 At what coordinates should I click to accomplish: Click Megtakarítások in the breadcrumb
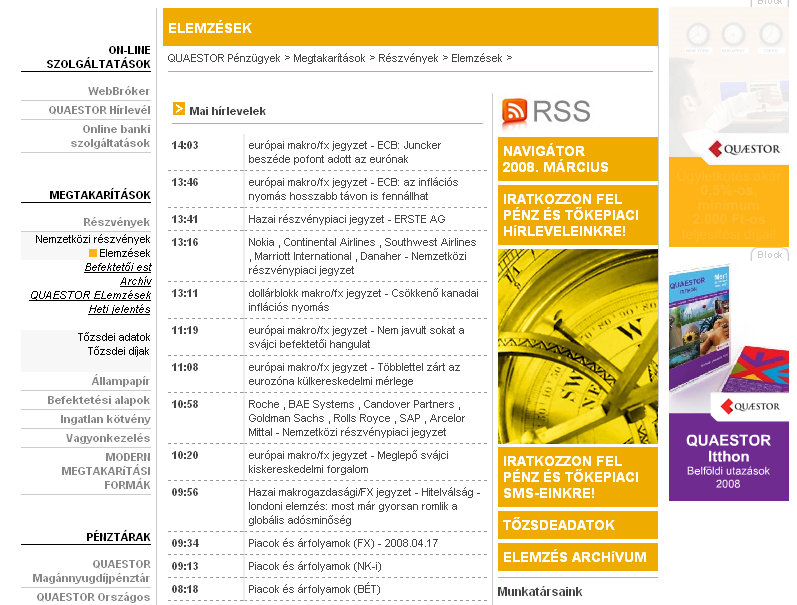tap(329, 58)
